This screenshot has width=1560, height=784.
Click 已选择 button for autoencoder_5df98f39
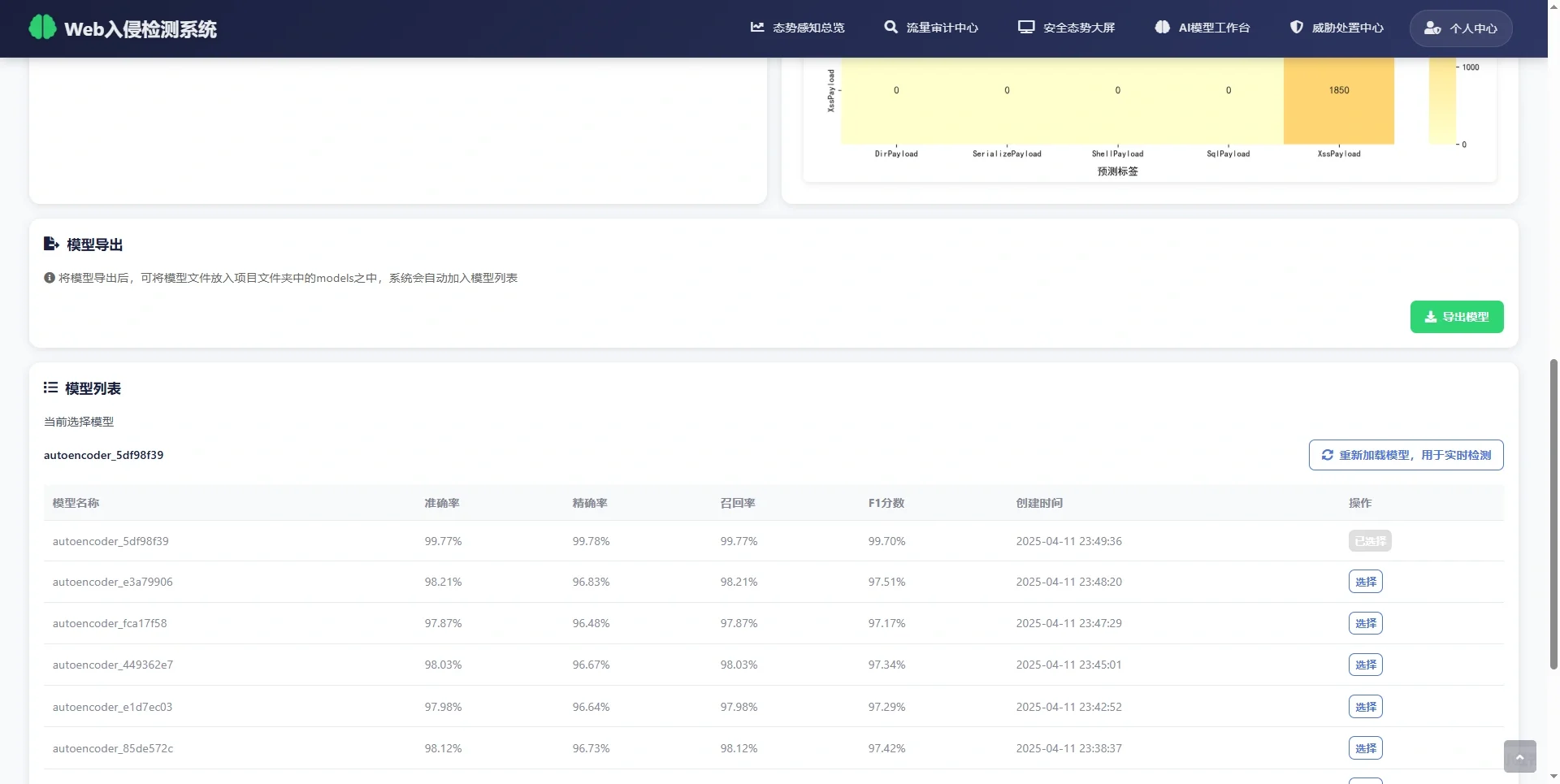tap(1370, 541)
